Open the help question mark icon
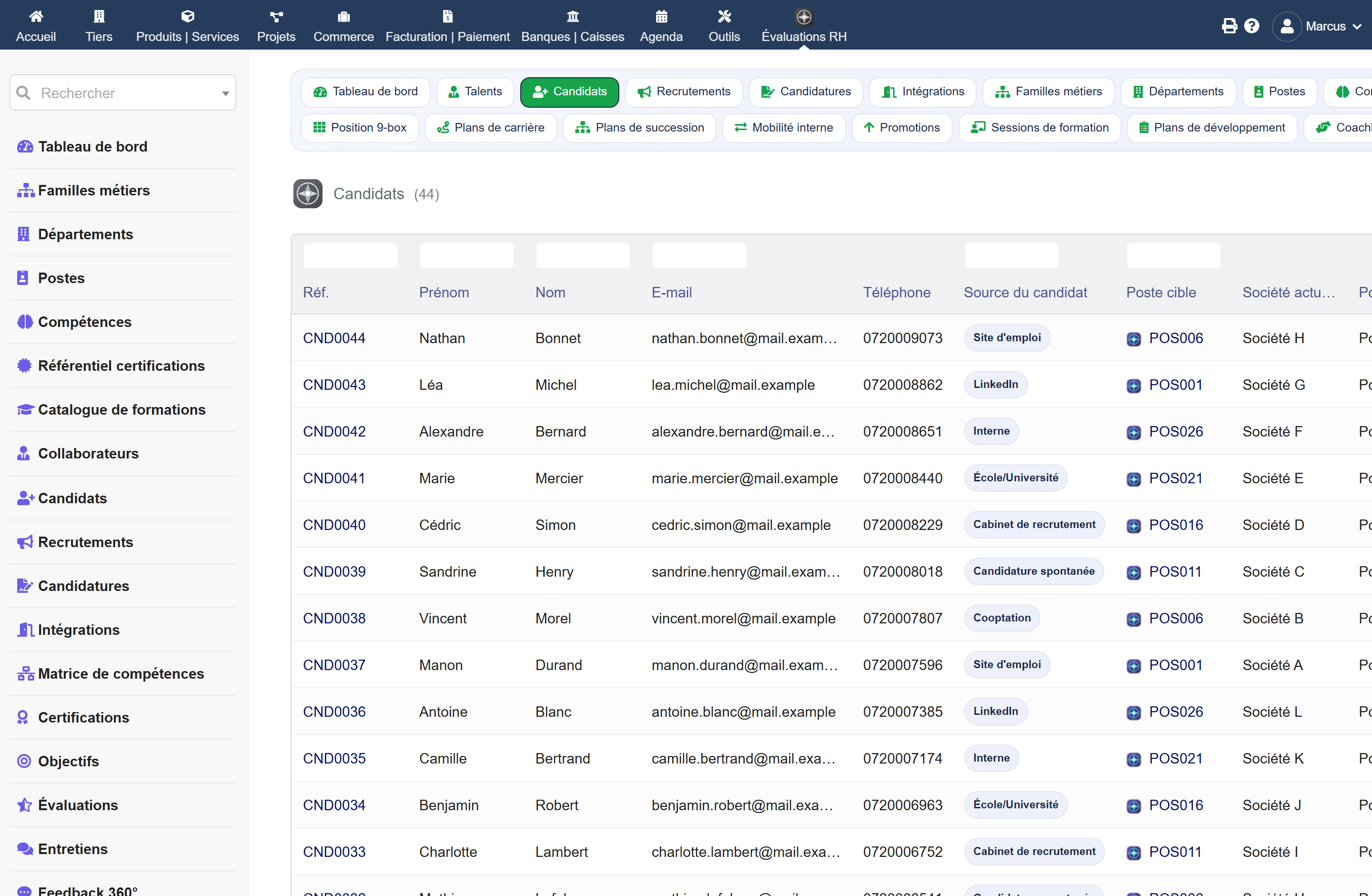The width and height of the screenshot is (1372, 896). click(x=1251, y=26)
